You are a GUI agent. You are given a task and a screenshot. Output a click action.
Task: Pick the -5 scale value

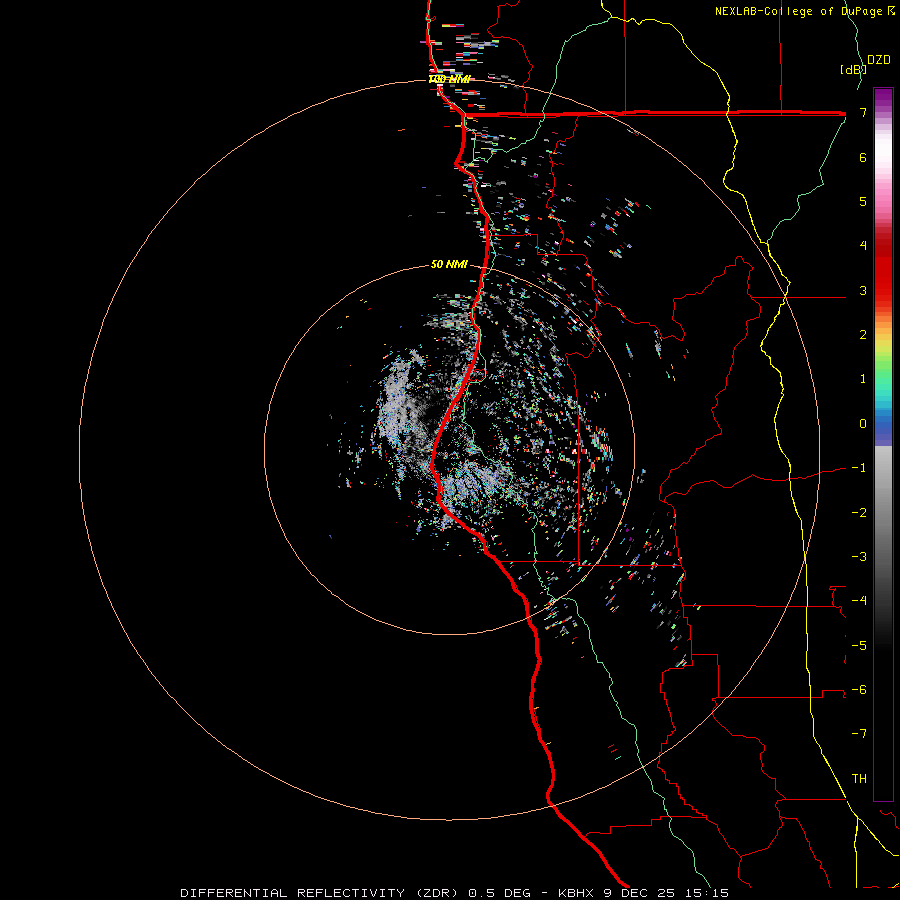tap(859, 646)
